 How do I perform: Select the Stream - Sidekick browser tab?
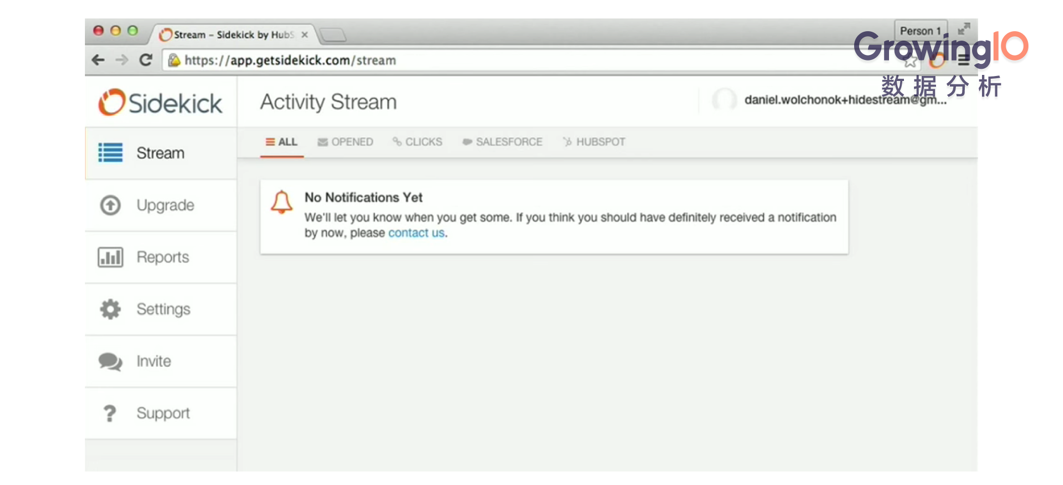(x=234, y=35)
